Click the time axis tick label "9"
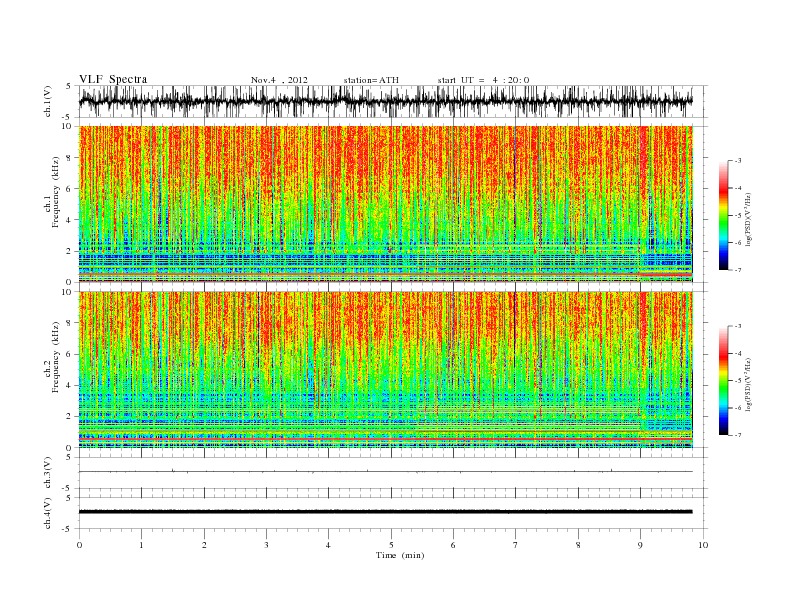Image resolution: width=792 pixels, height=612 pixels. pyautogui.click(x=640, y=545)
